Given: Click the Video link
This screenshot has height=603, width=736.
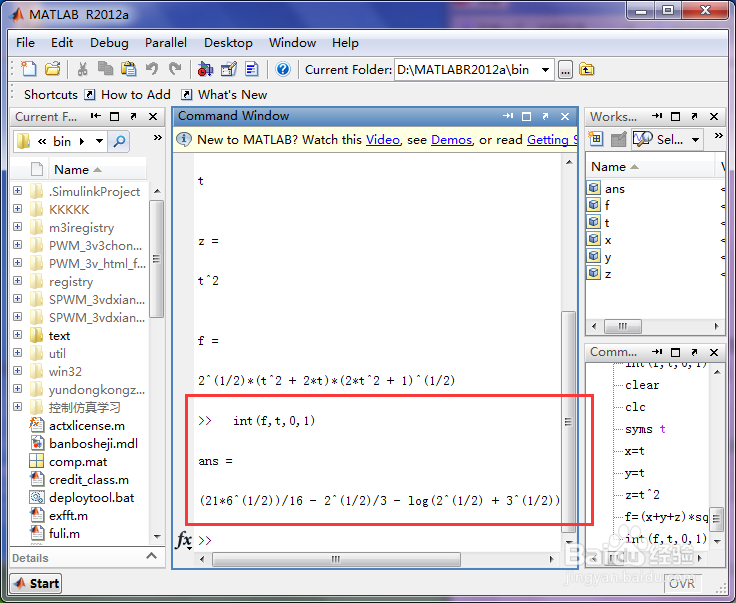Looking at the screenshot, I should tap(383, 140).
